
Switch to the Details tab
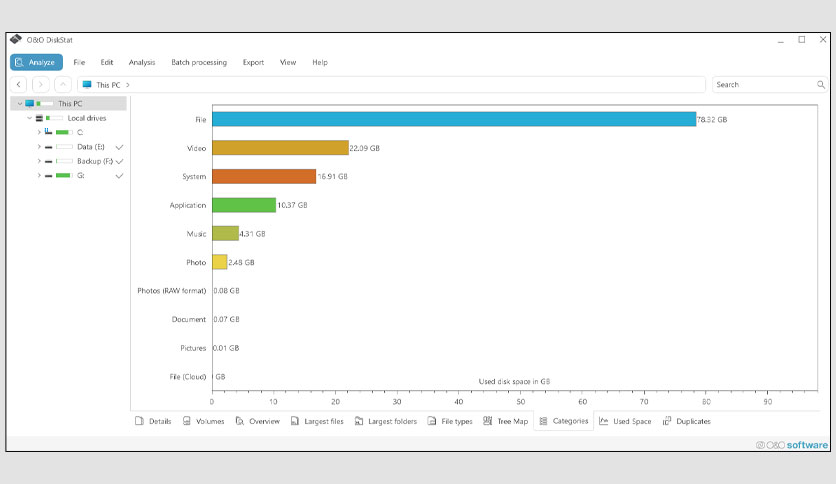click(153, 421)
